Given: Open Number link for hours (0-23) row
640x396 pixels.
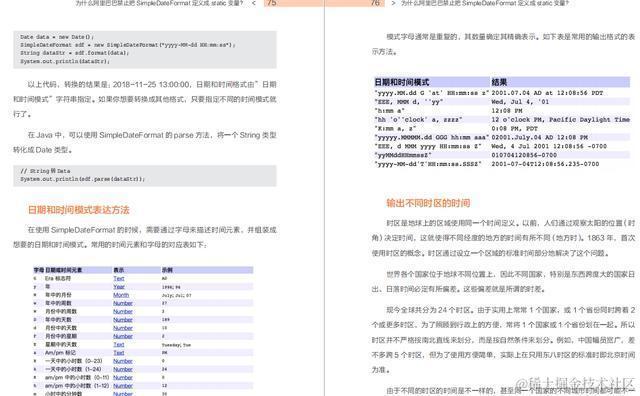Looking at the screenshot, I should [123, 361].
